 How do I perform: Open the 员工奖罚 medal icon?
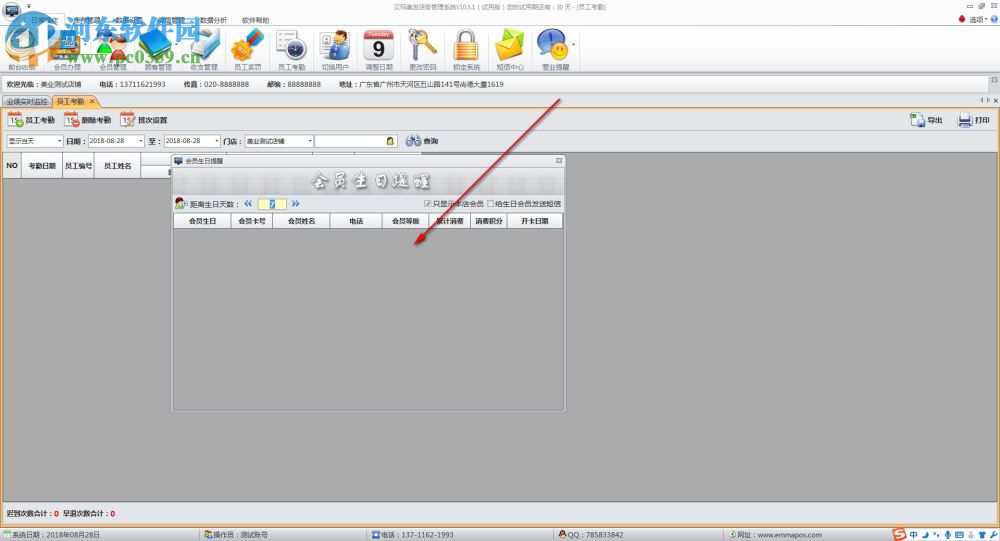click(247, 49)
